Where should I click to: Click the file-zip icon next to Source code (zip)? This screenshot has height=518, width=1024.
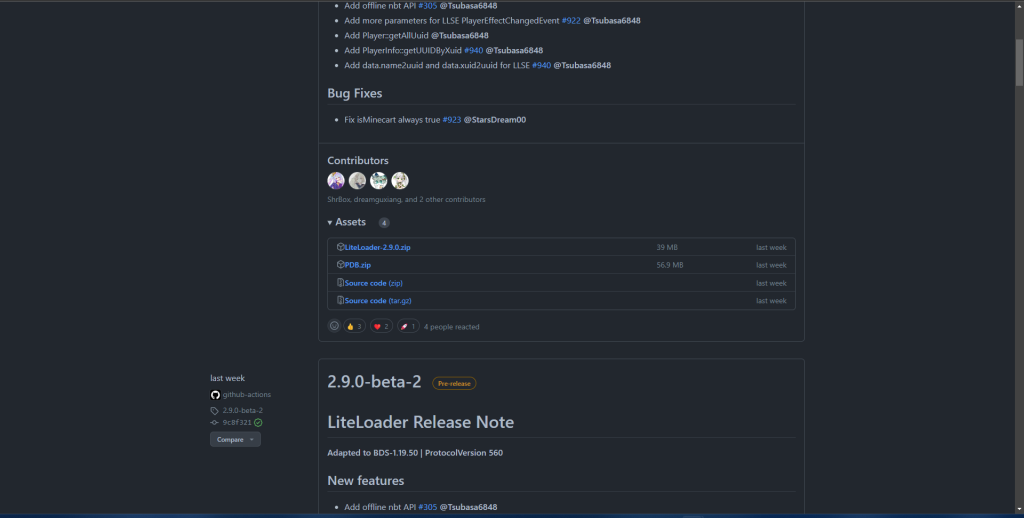(340, 283)
